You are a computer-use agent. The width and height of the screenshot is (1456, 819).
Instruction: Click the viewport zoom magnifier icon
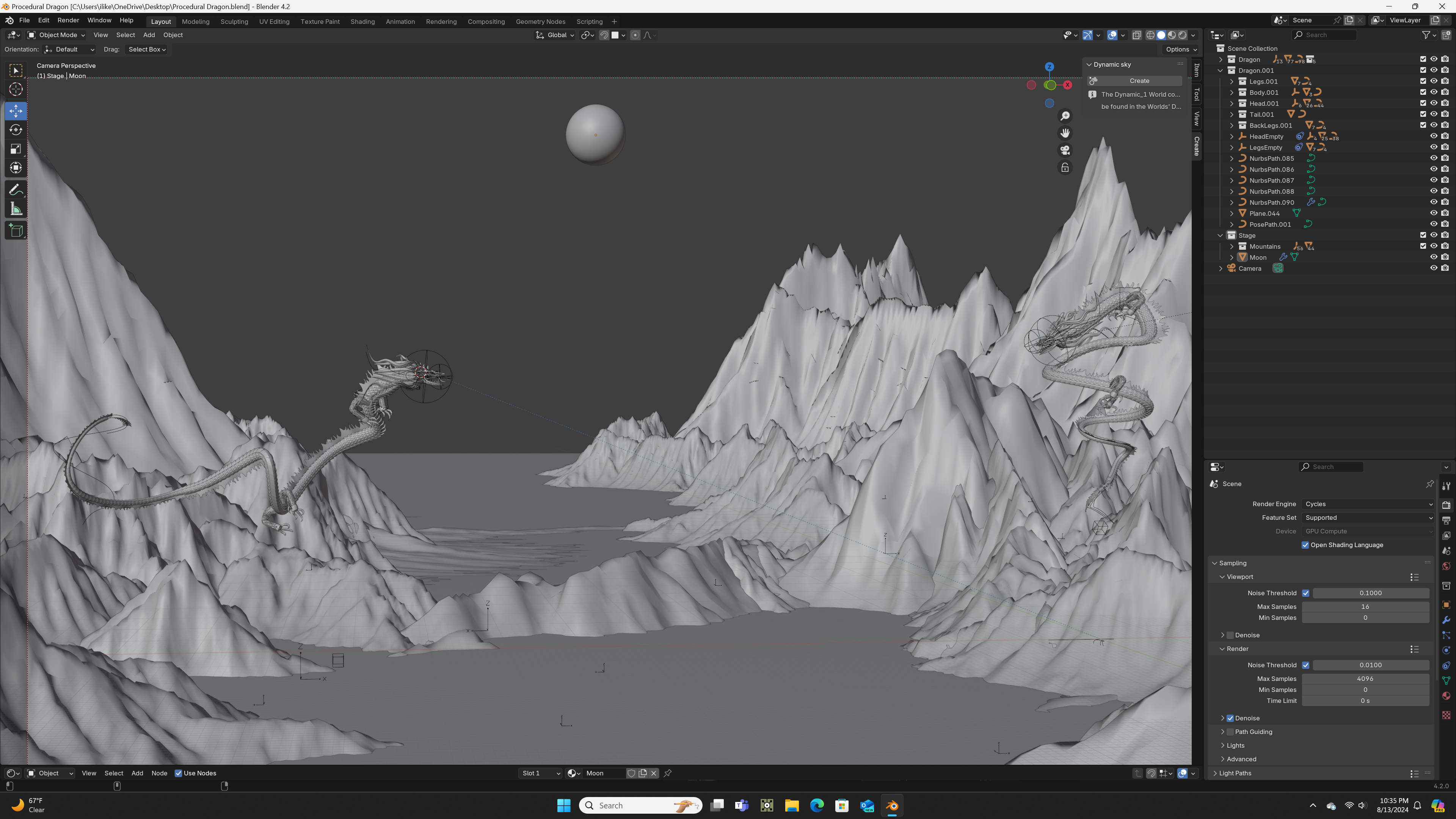(x=1065, y=116)
